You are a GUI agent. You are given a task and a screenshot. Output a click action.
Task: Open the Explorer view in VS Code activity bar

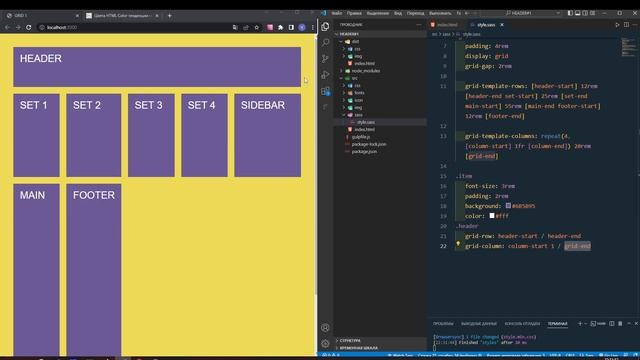(x=325, y=27)
